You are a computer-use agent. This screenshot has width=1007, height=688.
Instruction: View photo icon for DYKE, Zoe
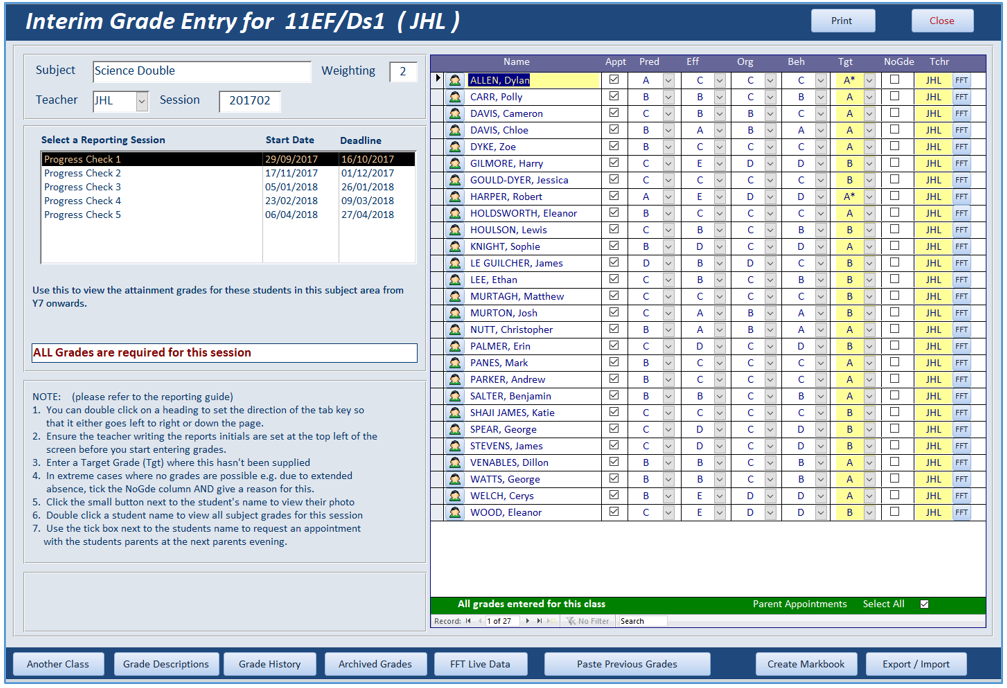click(455, 147)
